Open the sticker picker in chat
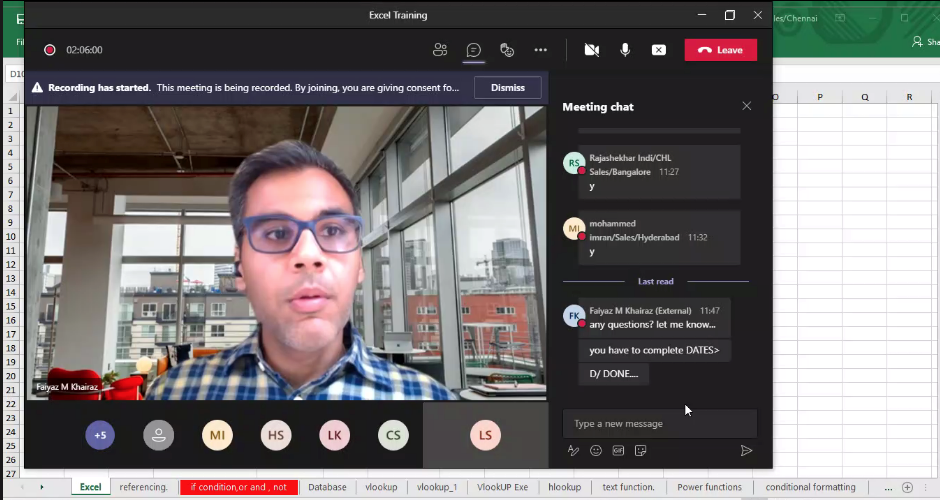This screenshot has height=500, width=940. click(x=641, y=451)
